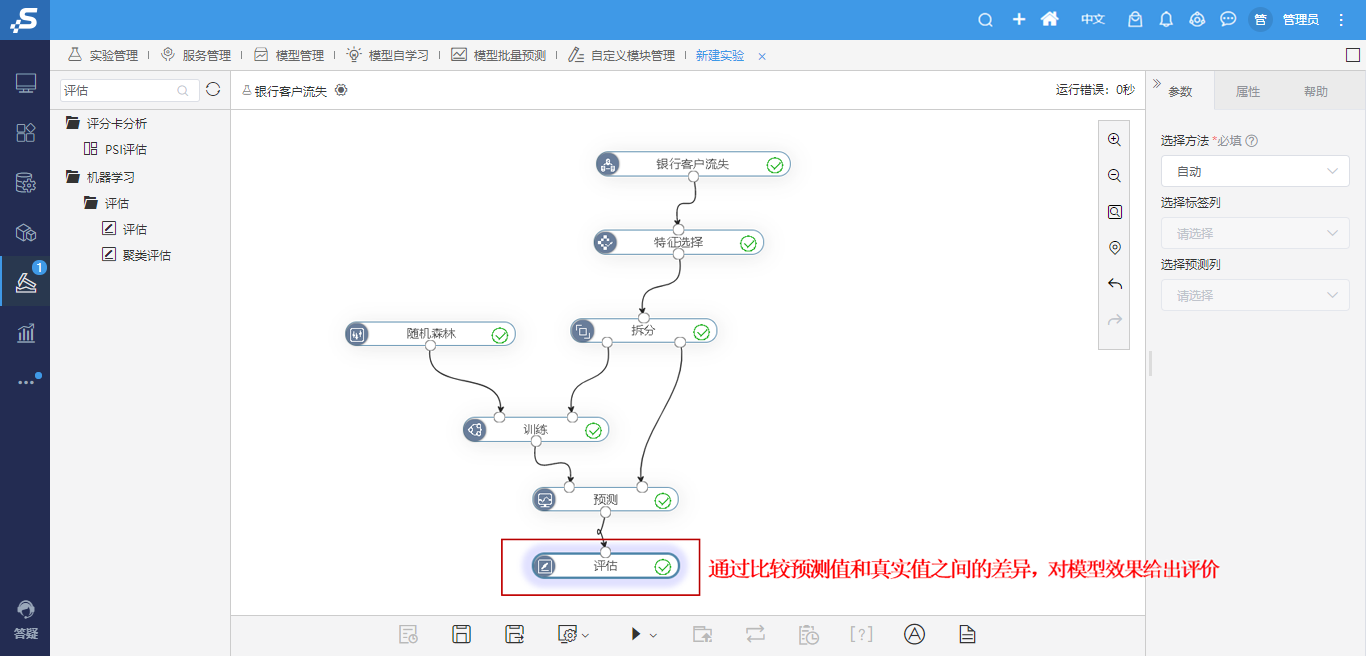The width and height of the screenshot is (1366, 656).
Task: Open the 自定义模块管理 menu
Action: point(622,55)
